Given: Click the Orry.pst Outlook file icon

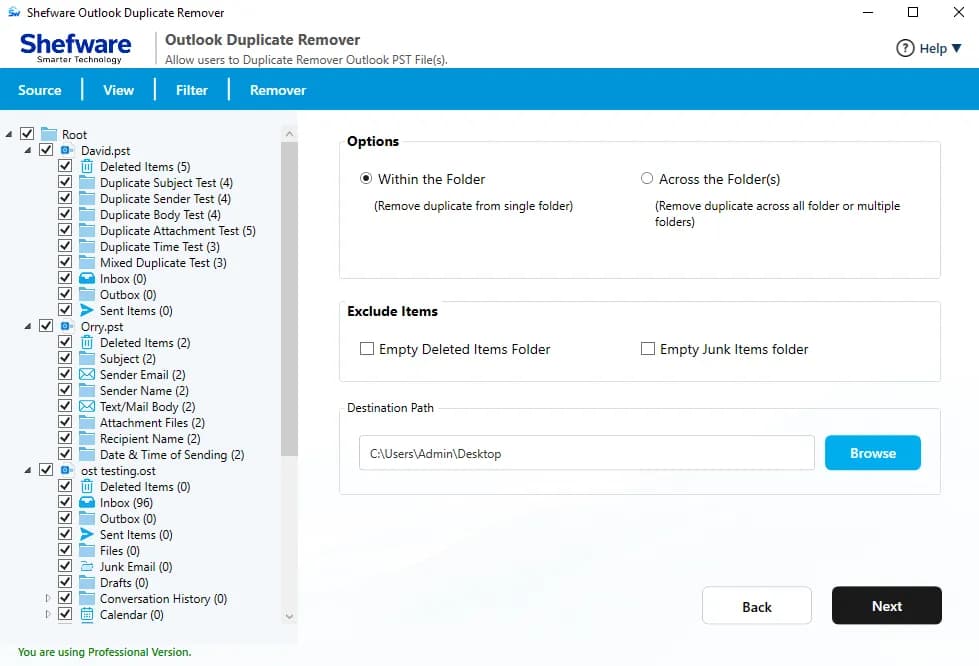Looking at the screenshot, I should tap(67, 326).
